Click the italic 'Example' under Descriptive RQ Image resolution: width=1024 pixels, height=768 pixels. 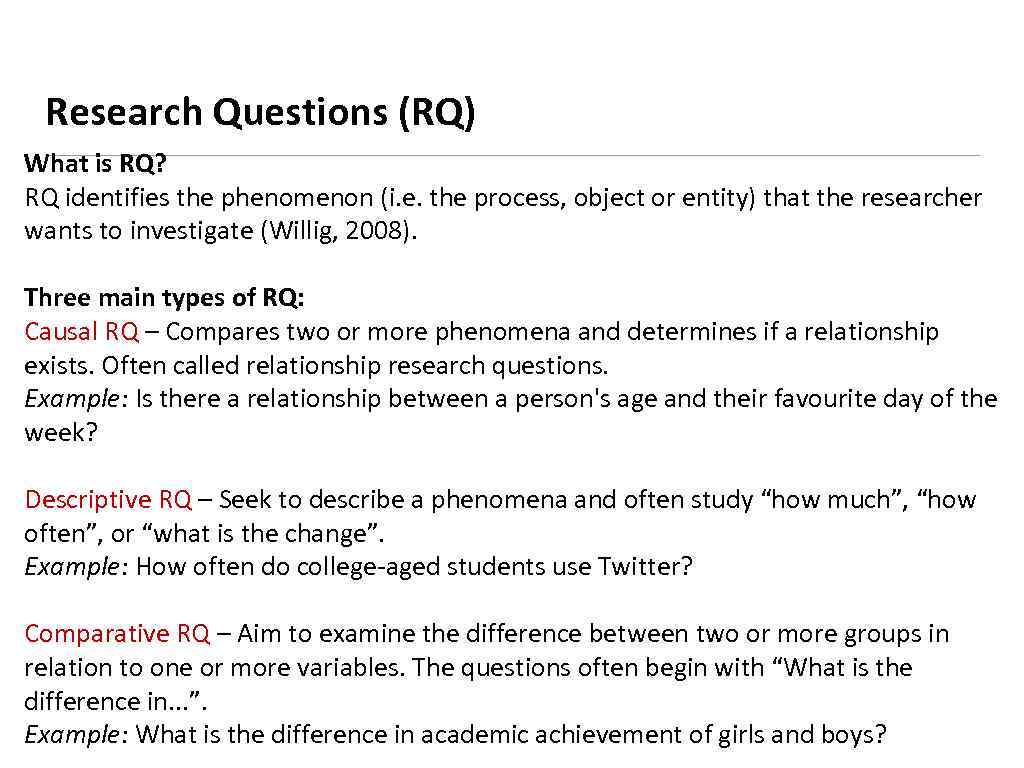72,567
